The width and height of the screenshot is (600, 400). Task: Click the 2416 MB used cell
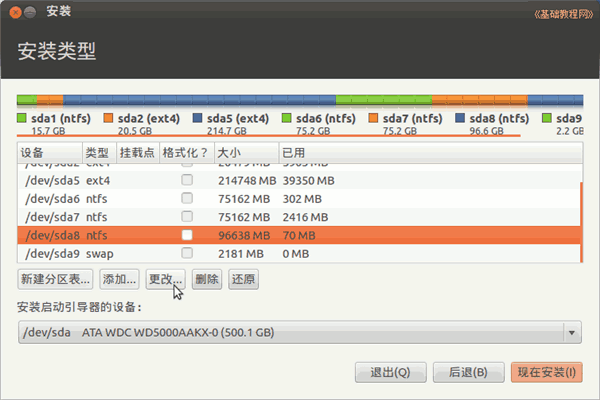305,217
